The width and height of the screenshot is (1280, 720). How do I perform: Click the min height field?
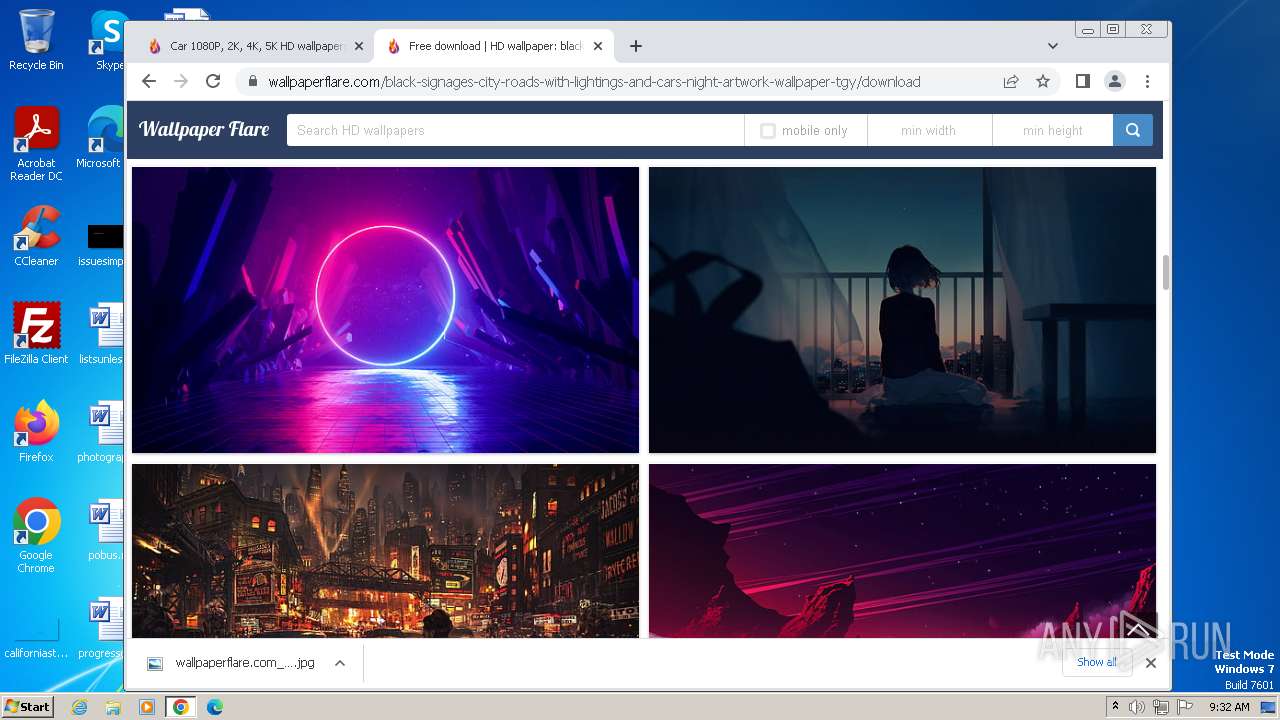pyautogui.click(x=1052, y=130)
